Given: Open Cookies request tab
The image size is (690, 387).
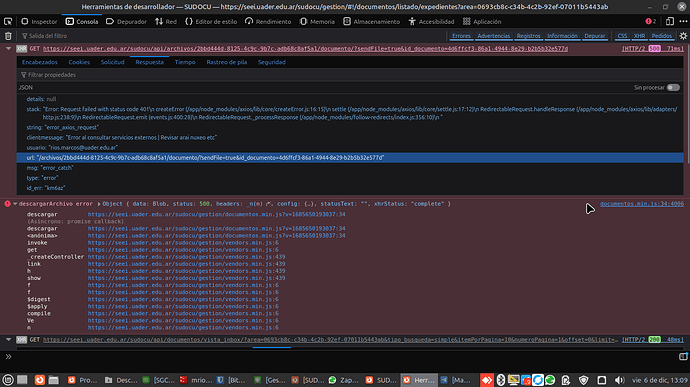Looking at the screenshot, I should pyautogui.click(x=79, y=62).
